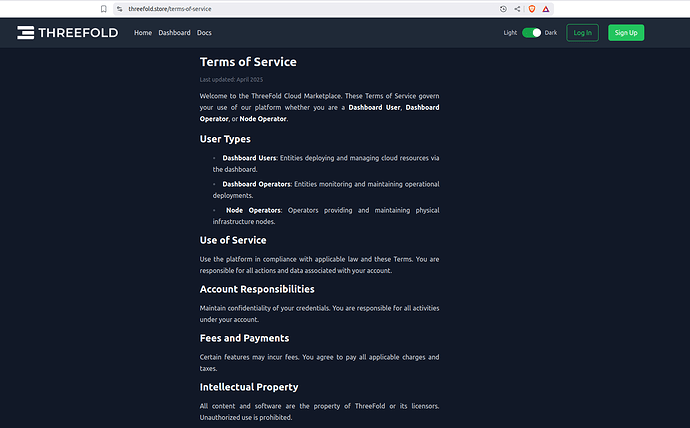Click 'Unauthorized use is prohibited.' sentence

[246, 417]
